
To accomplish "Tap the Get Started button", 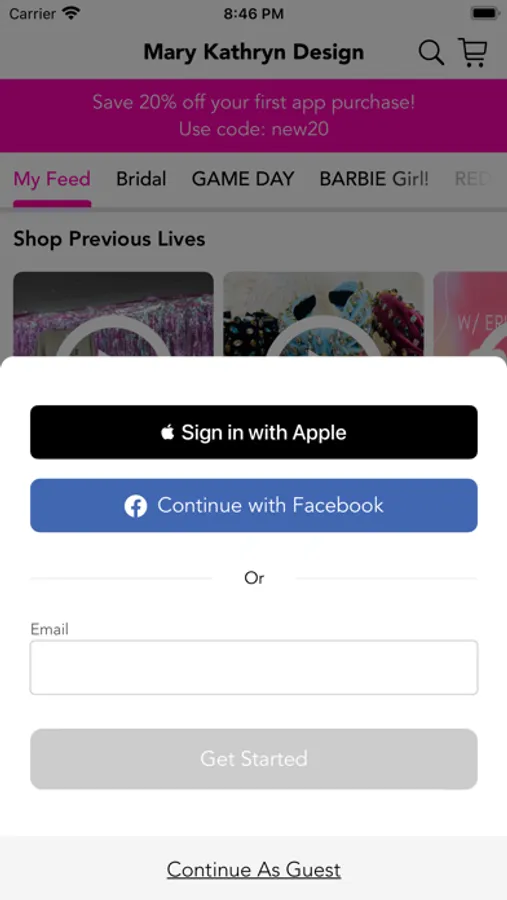I will (x=254, y=759).
